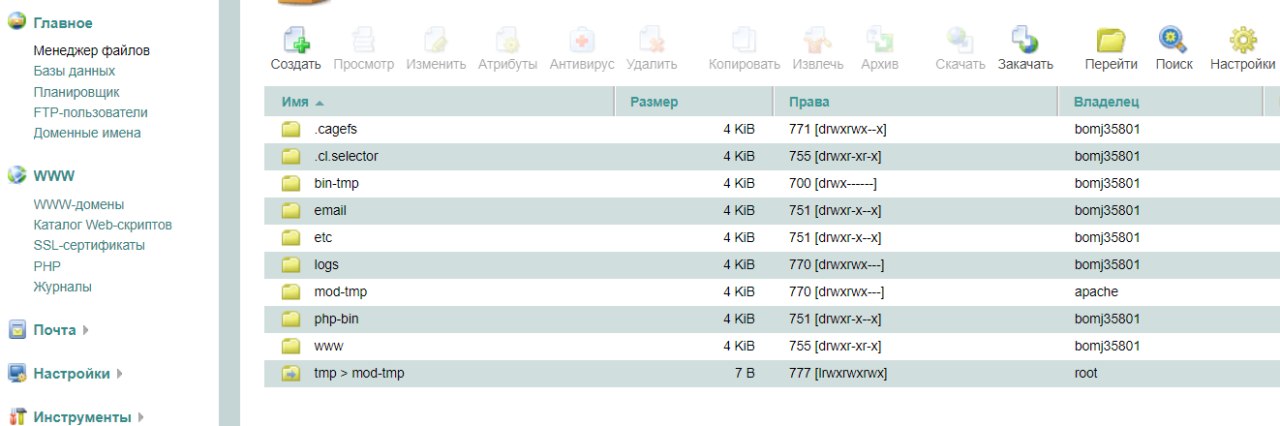Open Журналы link in sidebar

pyautogui.click(x=62, y=287)
